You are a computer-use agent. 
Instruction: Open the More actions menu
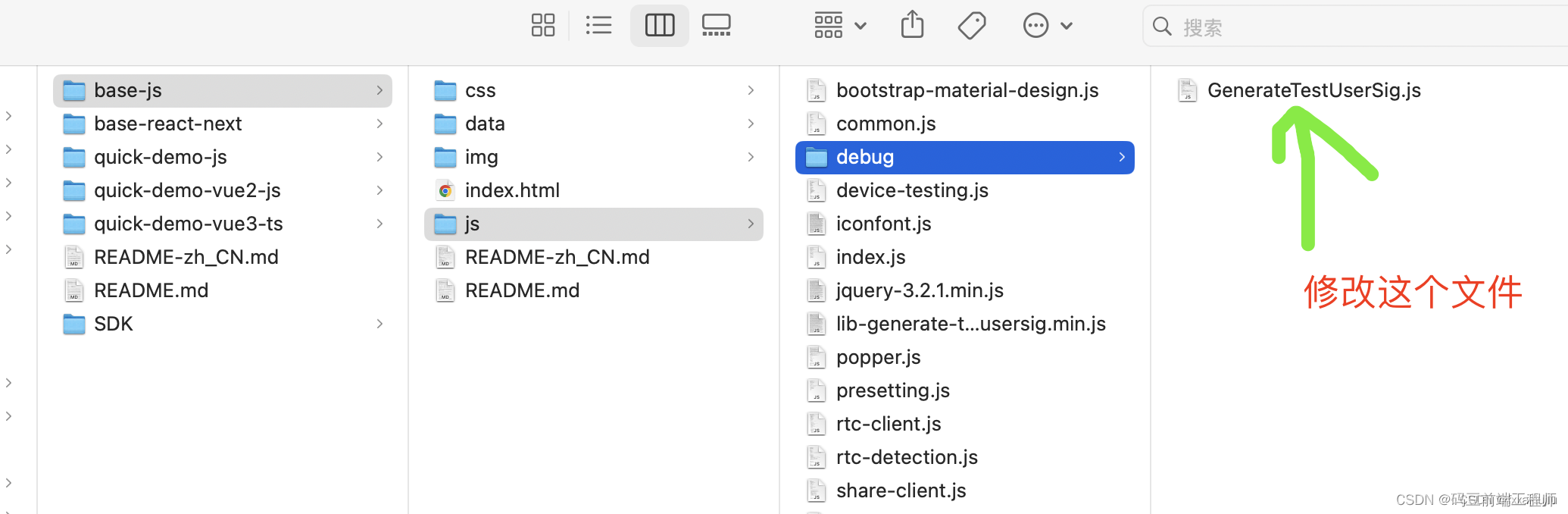(1047, 26)
